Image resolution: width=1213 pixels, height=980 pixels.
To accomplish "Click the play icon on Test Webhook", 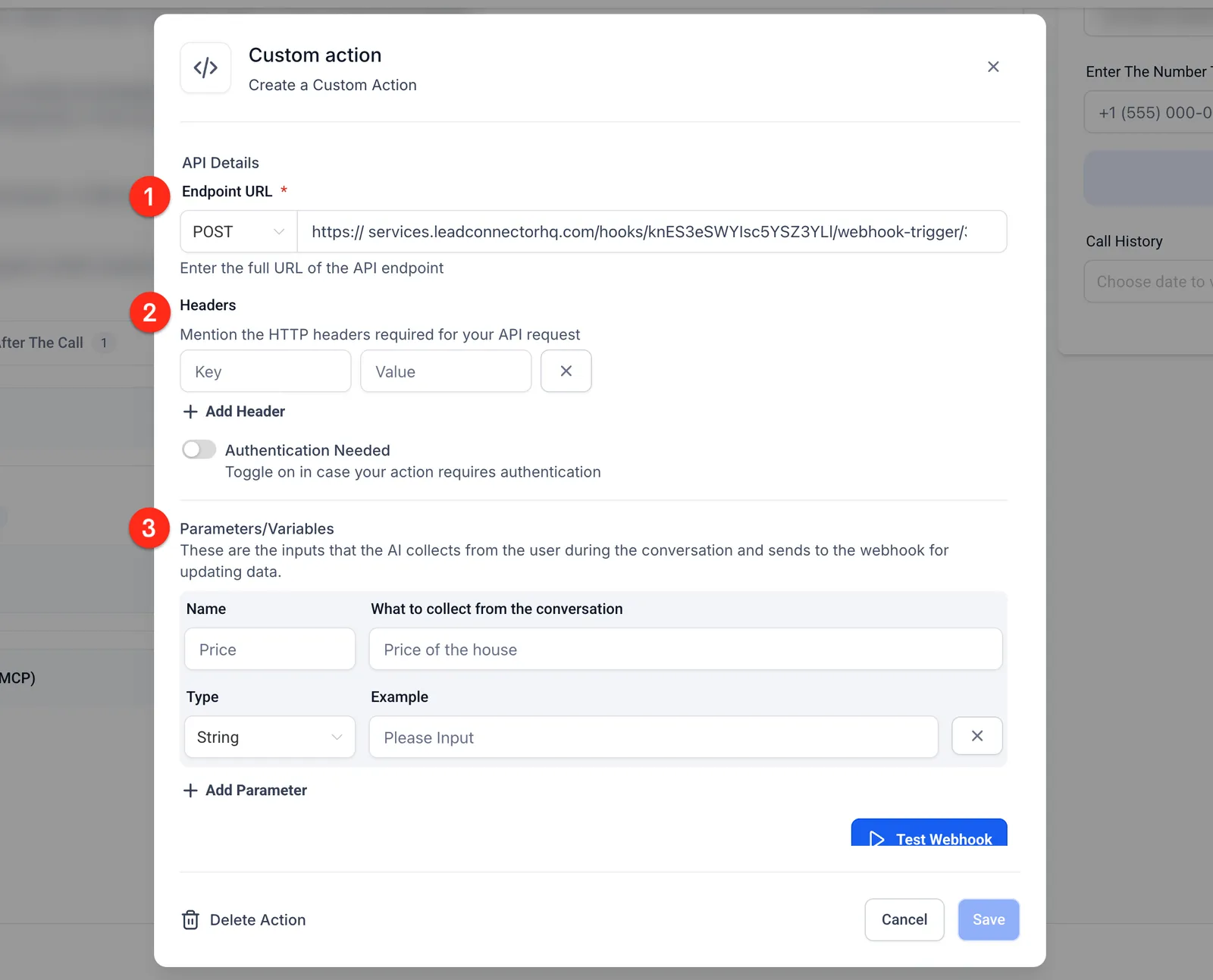I will 877,838.
